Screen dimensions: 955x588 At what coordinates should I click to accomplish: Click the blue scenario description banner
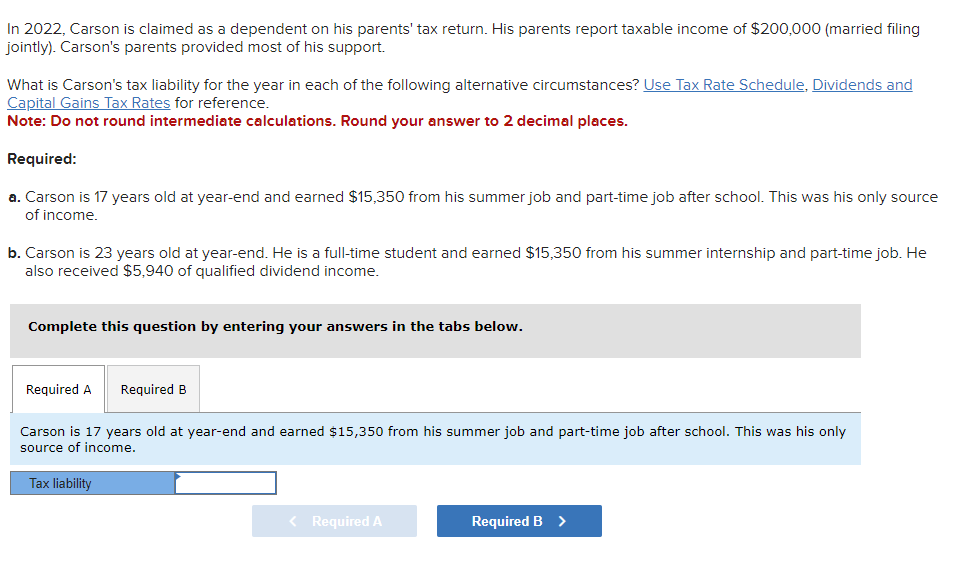[x=435, y=439]
